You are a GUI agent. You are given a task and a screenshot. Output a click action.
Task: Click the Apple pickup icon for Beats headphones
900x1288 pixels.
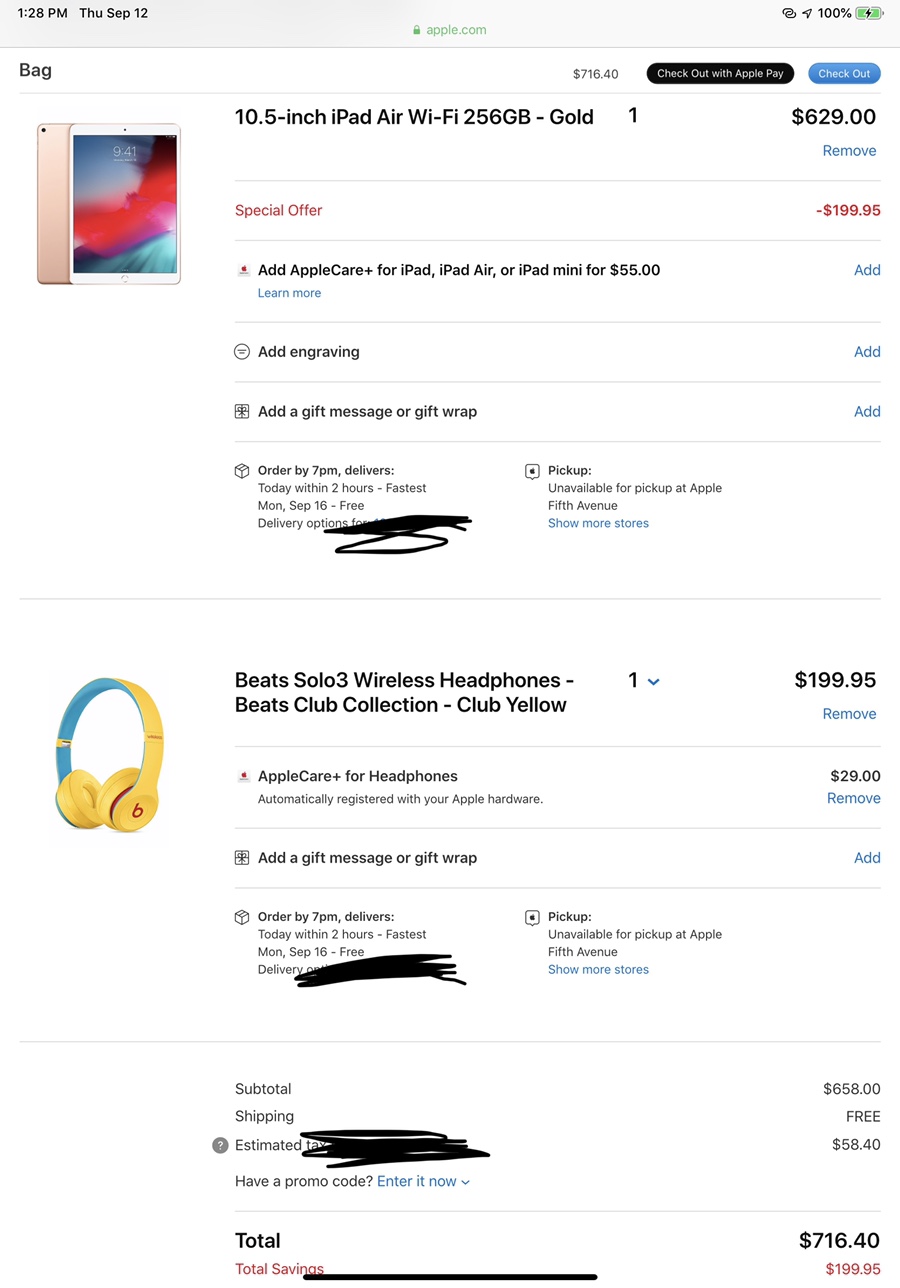click(x=532, y=917)
